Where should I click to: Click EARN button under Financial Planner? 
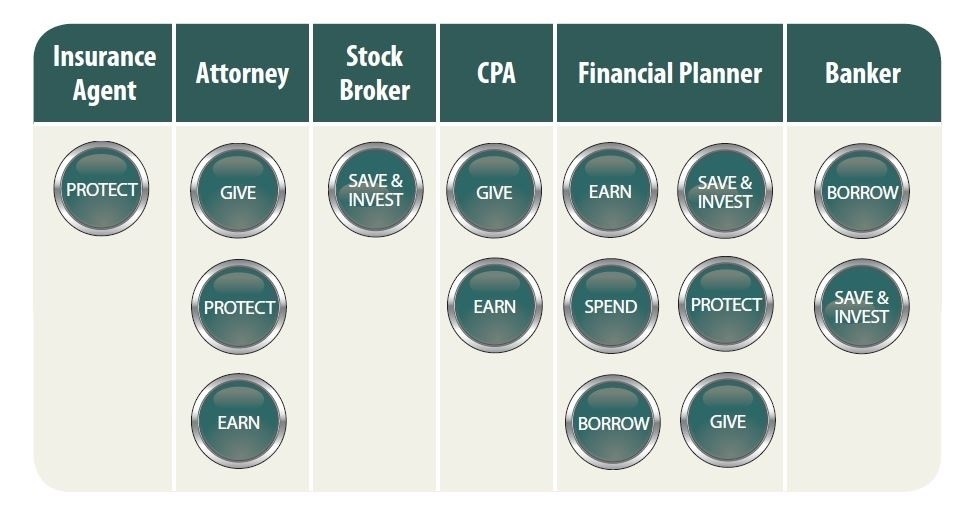coord(610,191)
